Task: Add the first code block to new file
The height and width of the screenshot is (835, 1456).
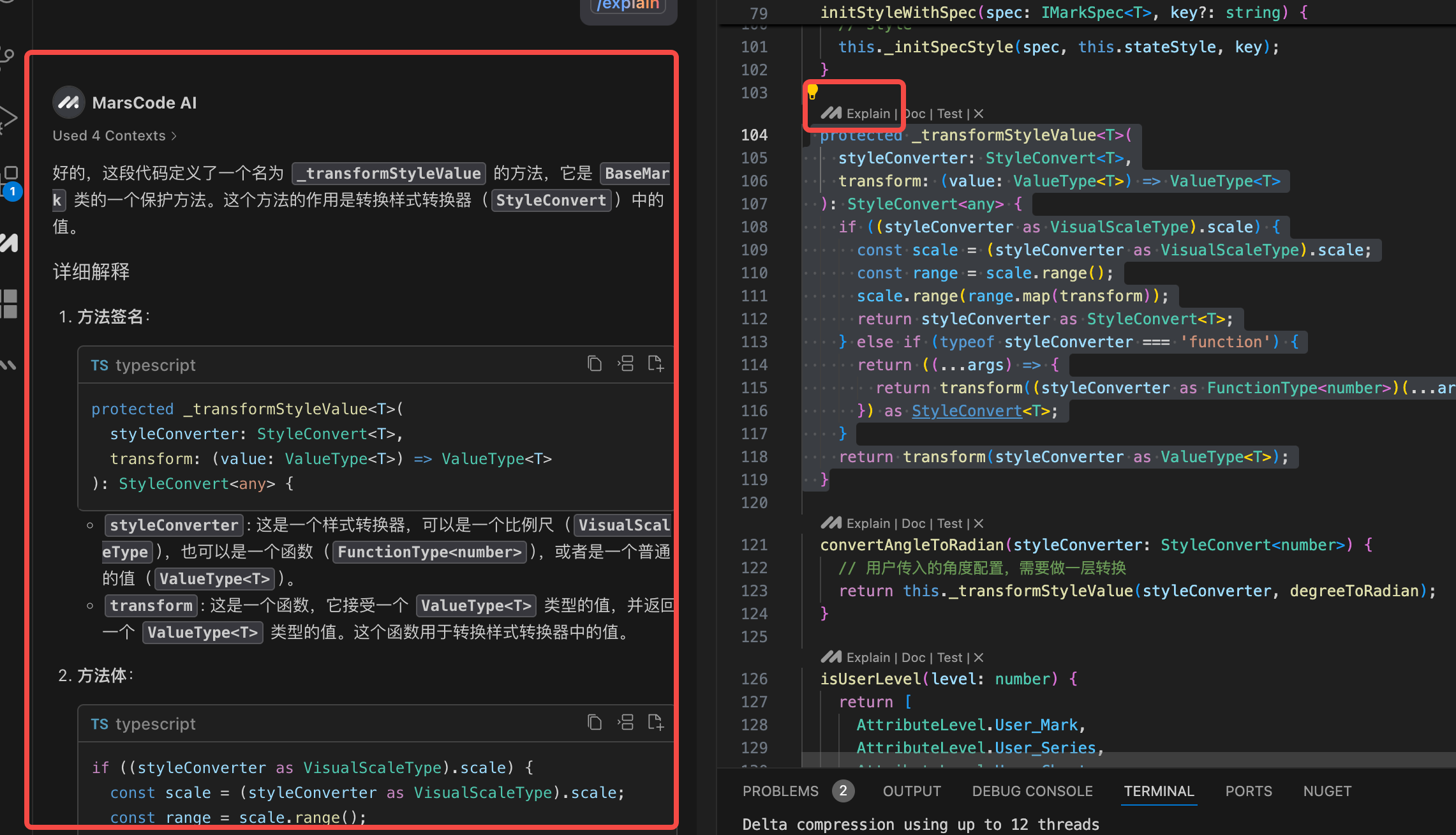Action: 655,364
